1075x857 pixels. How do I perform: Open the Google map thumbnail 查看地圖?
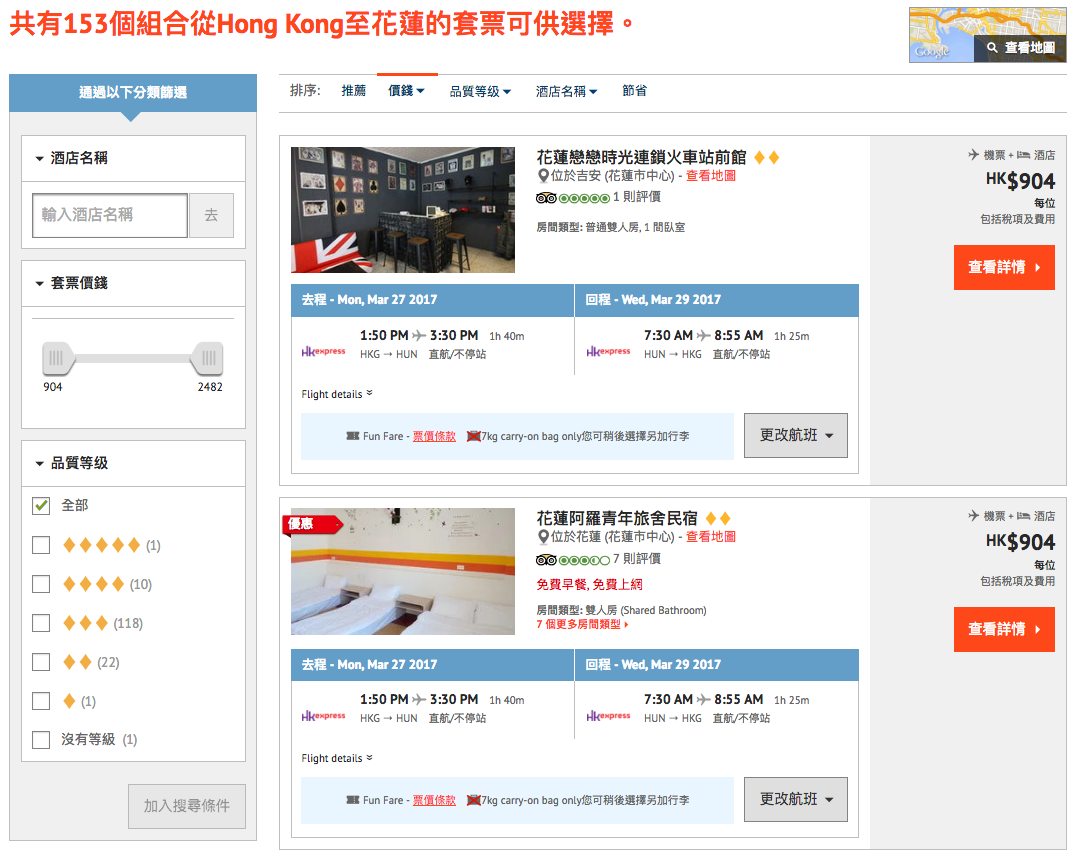tap(987, 35)
